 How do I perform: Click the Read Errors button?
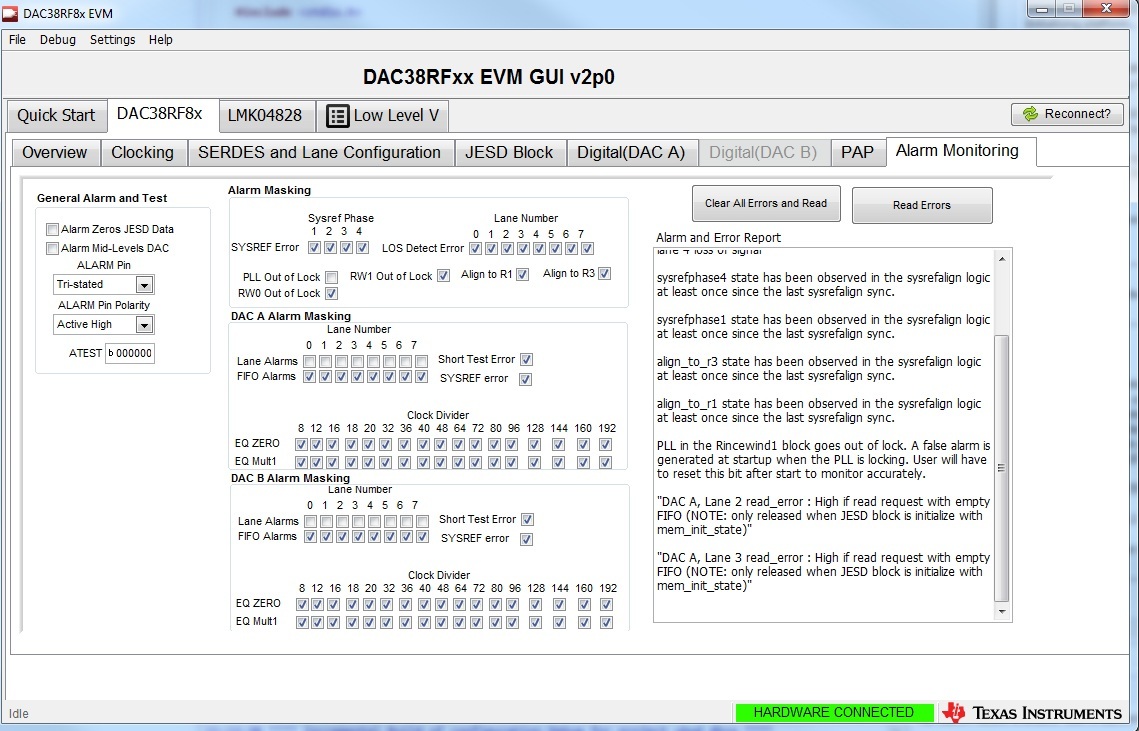click(x=922, y=206)
